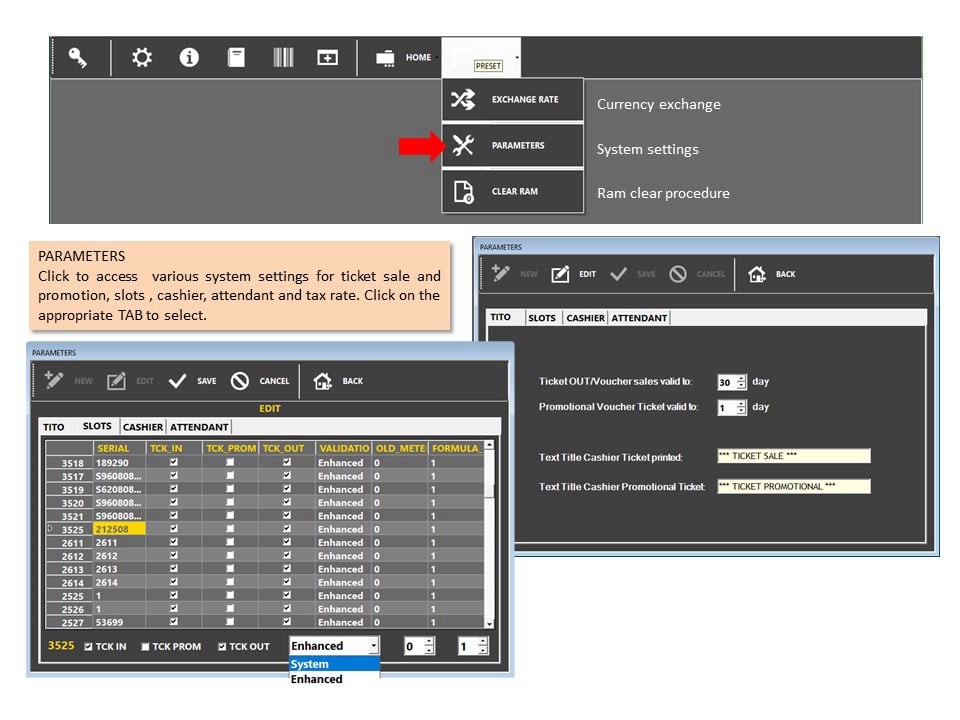Click the FORMULA_ column header
Screen dimensions: 960x720
click(456, 448)
